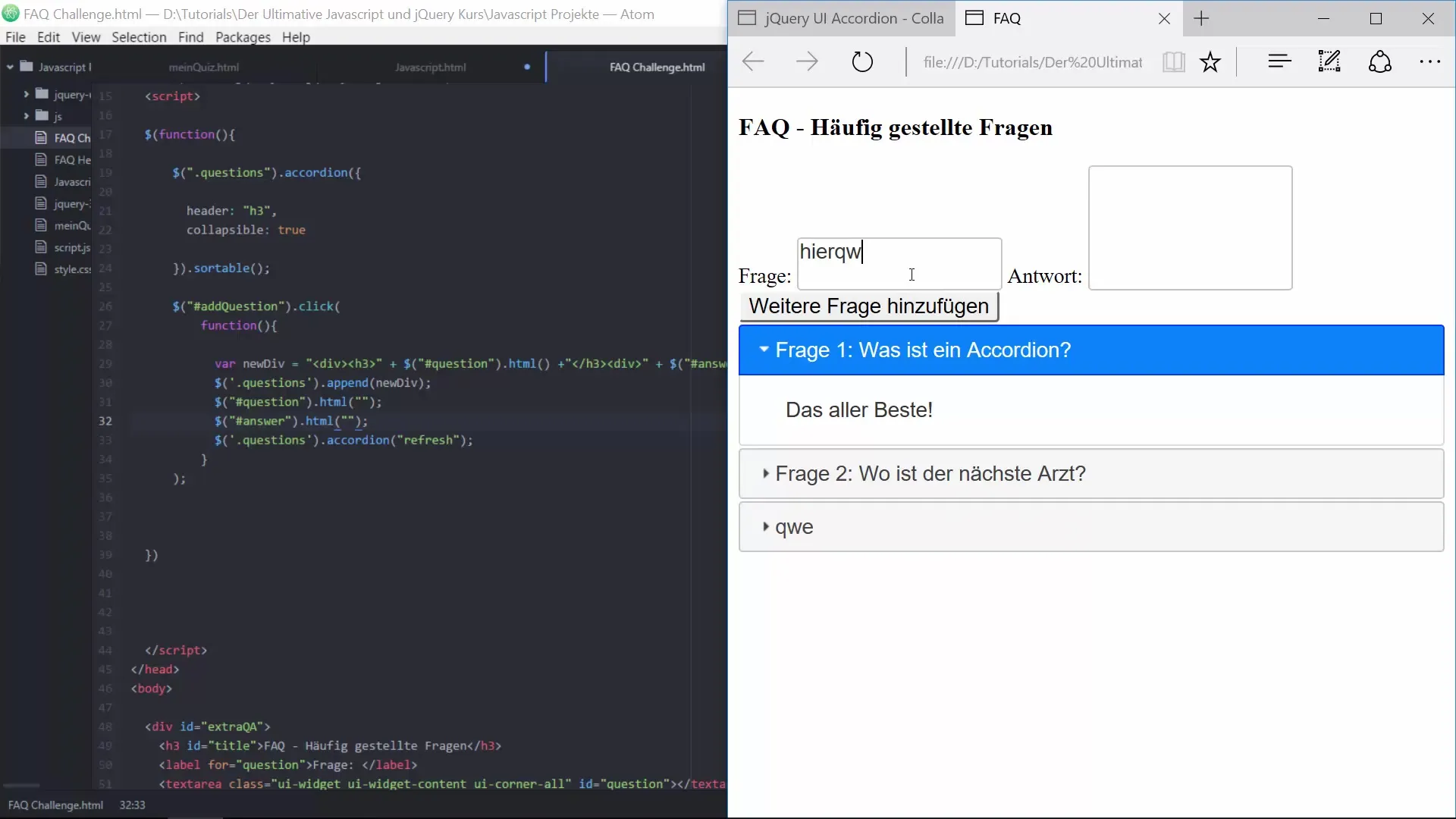Select FAQ Challenge.html editor tab

click(x=657, y=67)
